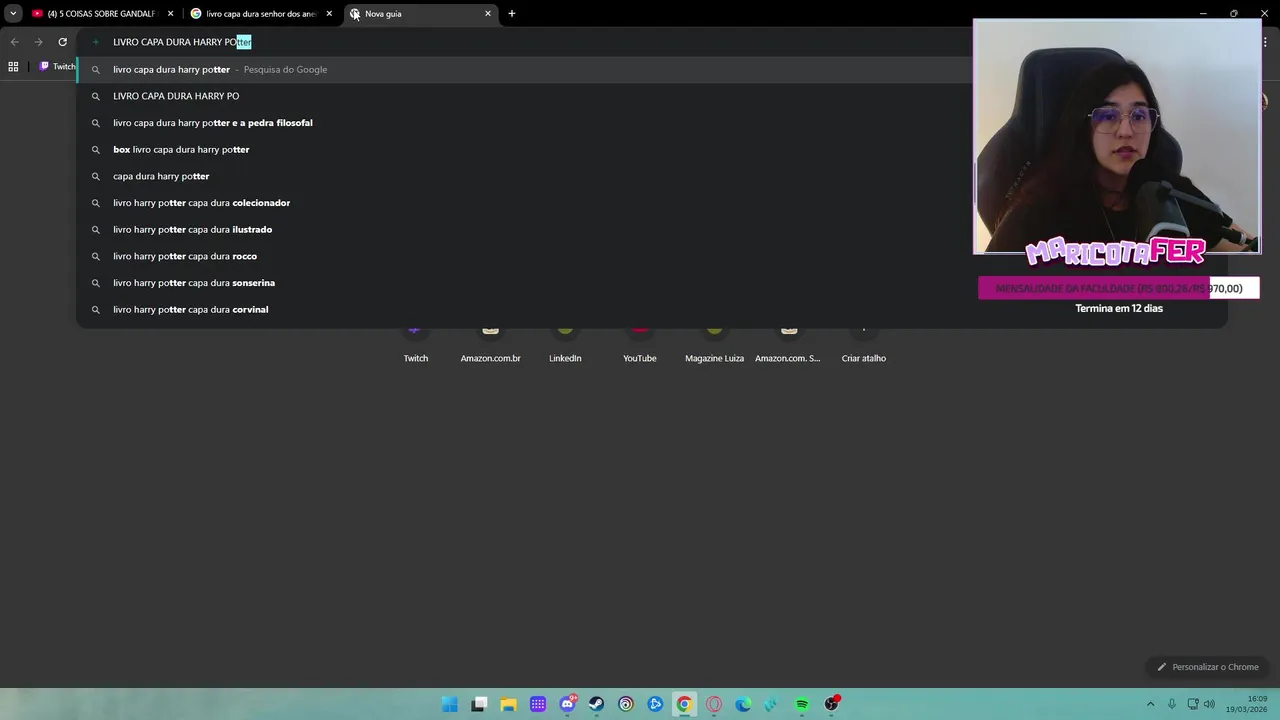Select suggestion ending in 'ilustrado'
The width and height of the screenshot is (1280, 720).
pos(524,230)
